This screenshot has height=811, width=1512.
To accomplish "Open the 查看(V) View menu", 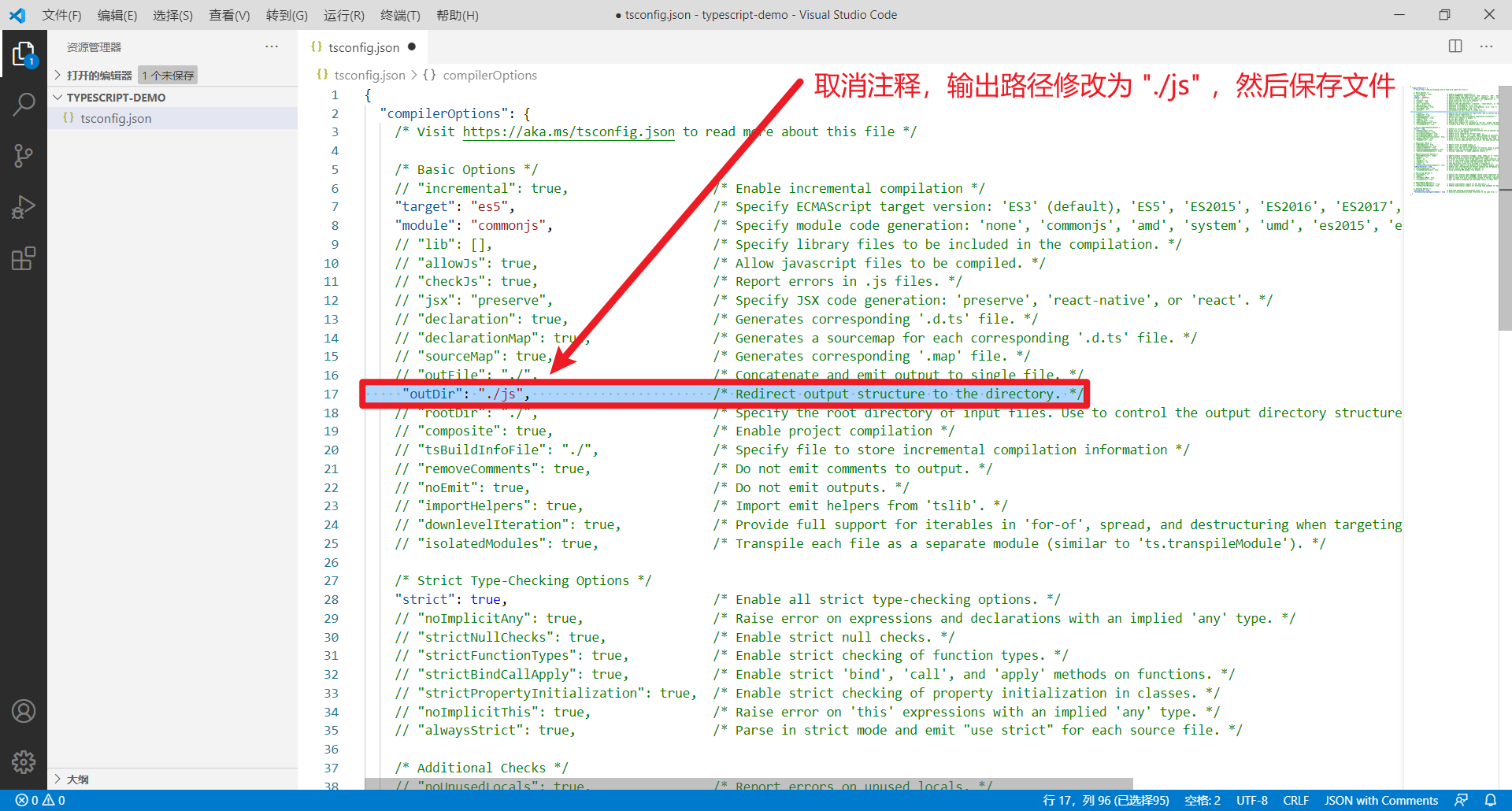I will (x=229, y=15).
